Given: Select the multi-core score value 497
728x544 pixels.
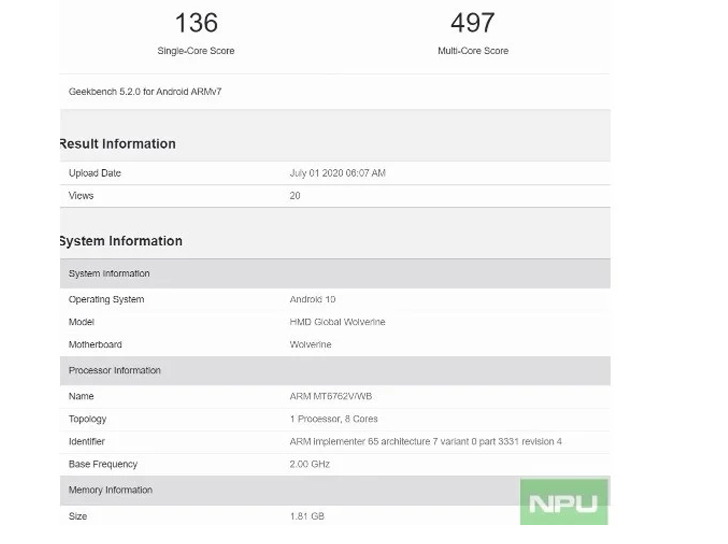Looking at the screenshot, I should (x=473, y=23).
